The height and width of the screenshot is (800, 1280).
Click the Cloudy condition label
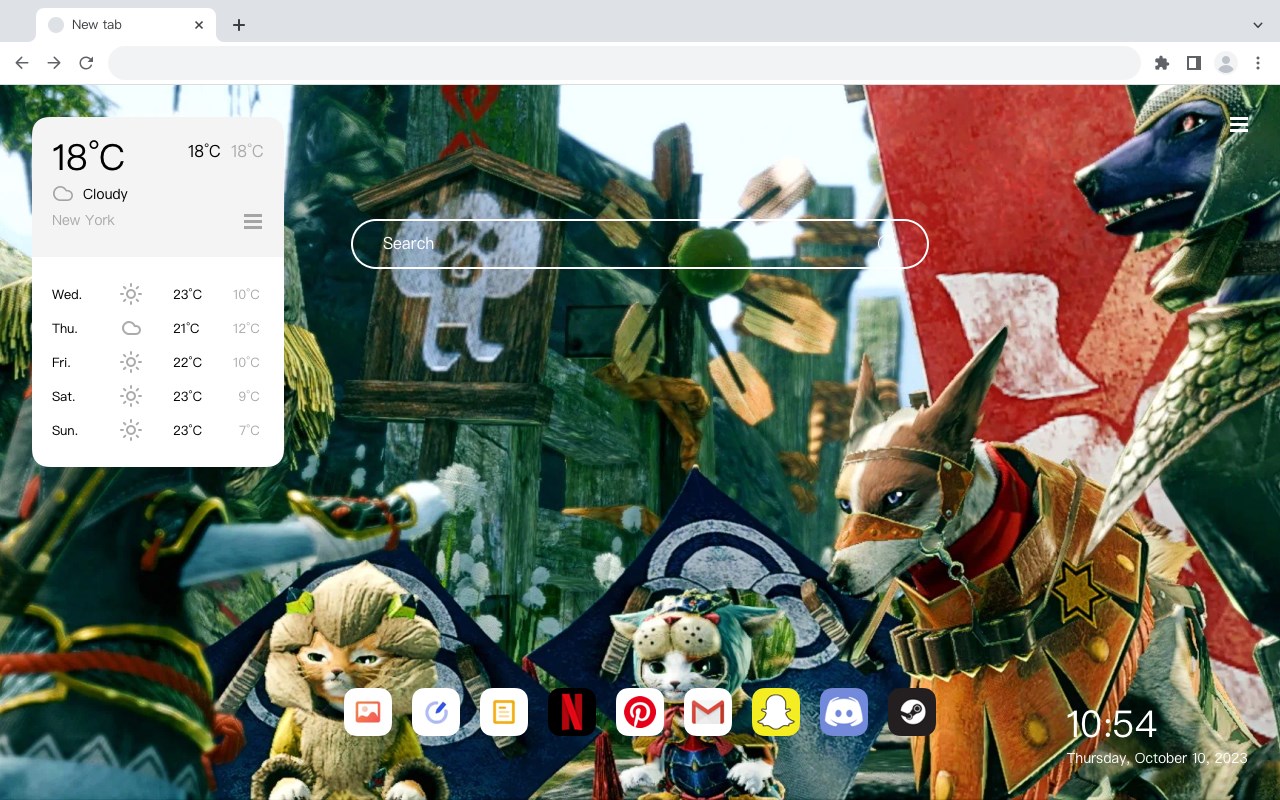click(105, 194)
